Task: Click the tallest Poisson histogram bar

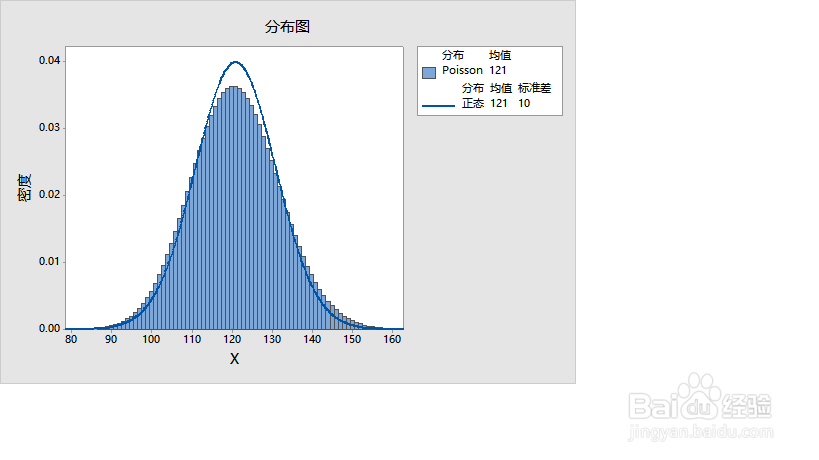Action: (235, 207)
